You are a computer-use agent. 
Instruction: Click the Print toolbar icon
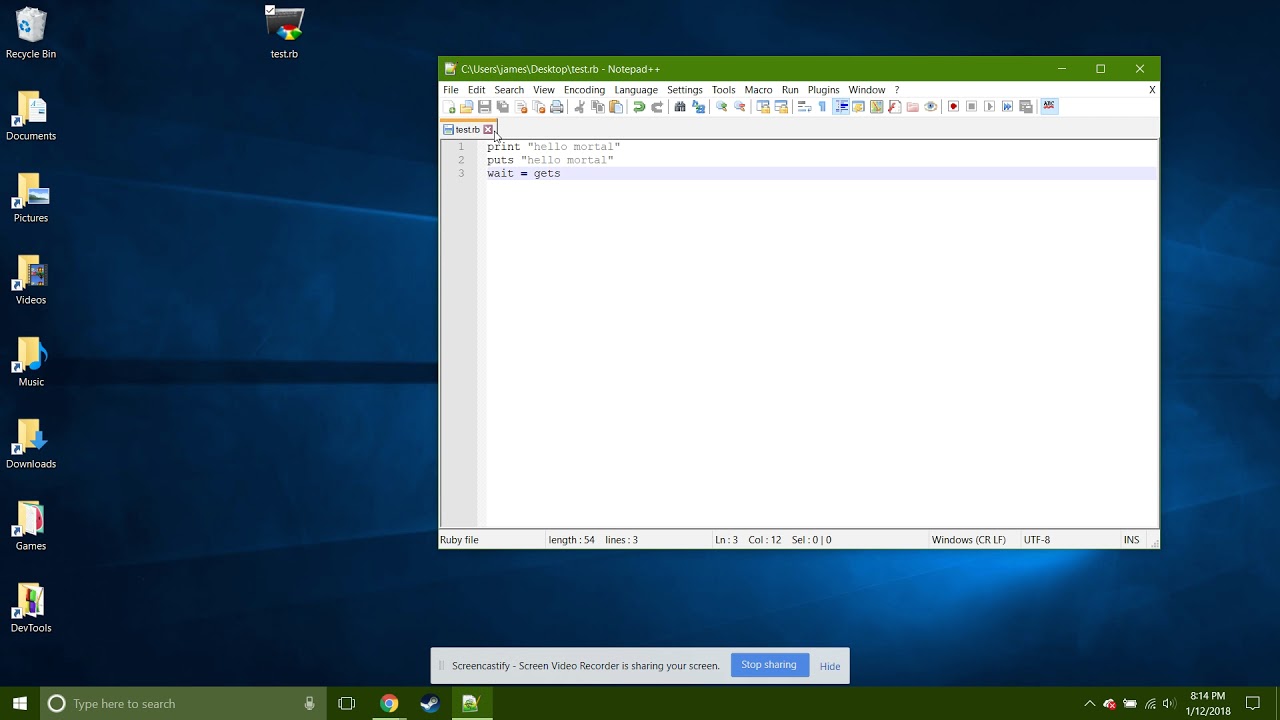[x=557, y=107]
